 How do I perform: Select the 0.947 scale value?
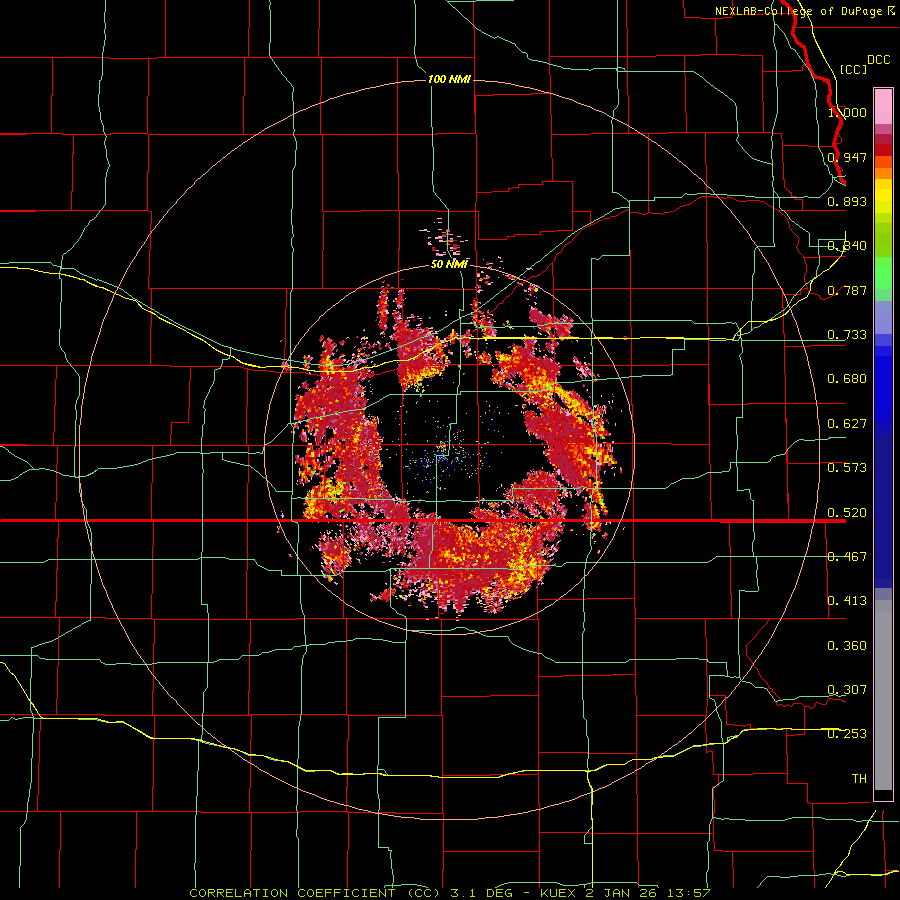tap(847, 157)
